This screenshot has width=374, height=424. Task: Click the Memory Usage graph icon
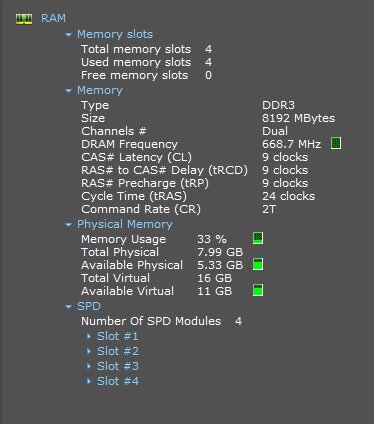click(258, 238)
